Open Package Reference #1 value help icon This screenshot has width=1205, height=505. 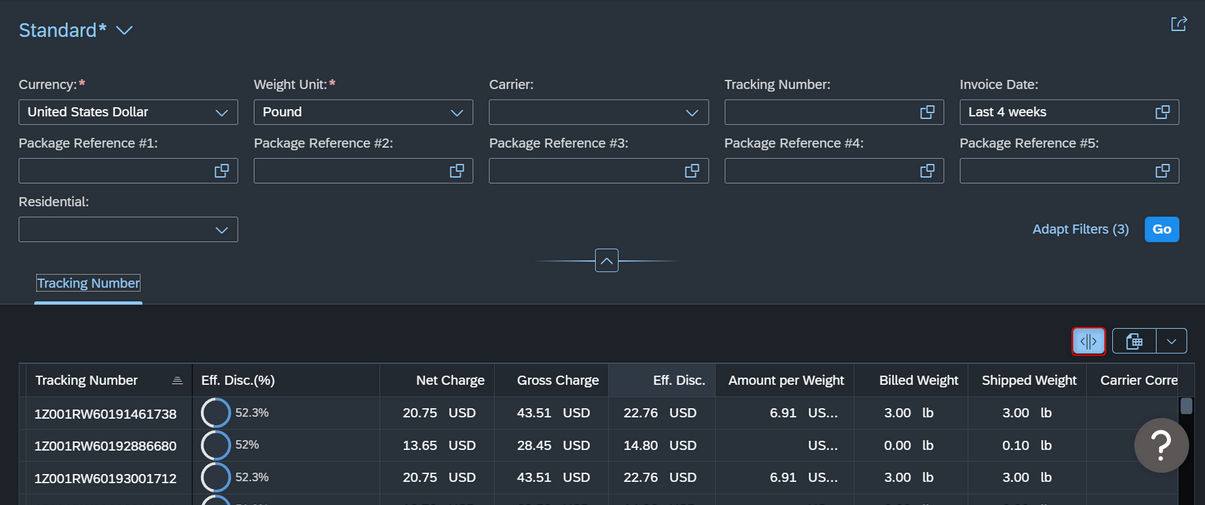222,171
